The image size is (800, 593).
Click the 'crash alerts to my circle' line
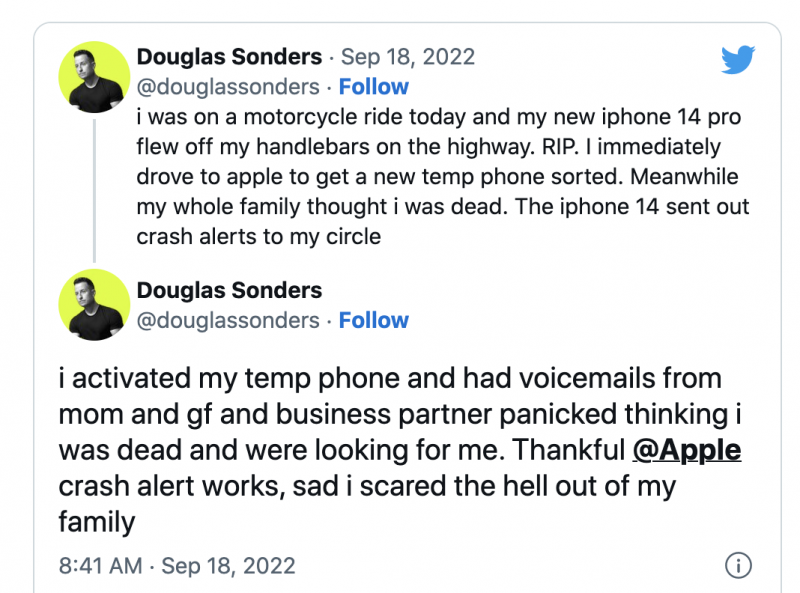point(259,237)
